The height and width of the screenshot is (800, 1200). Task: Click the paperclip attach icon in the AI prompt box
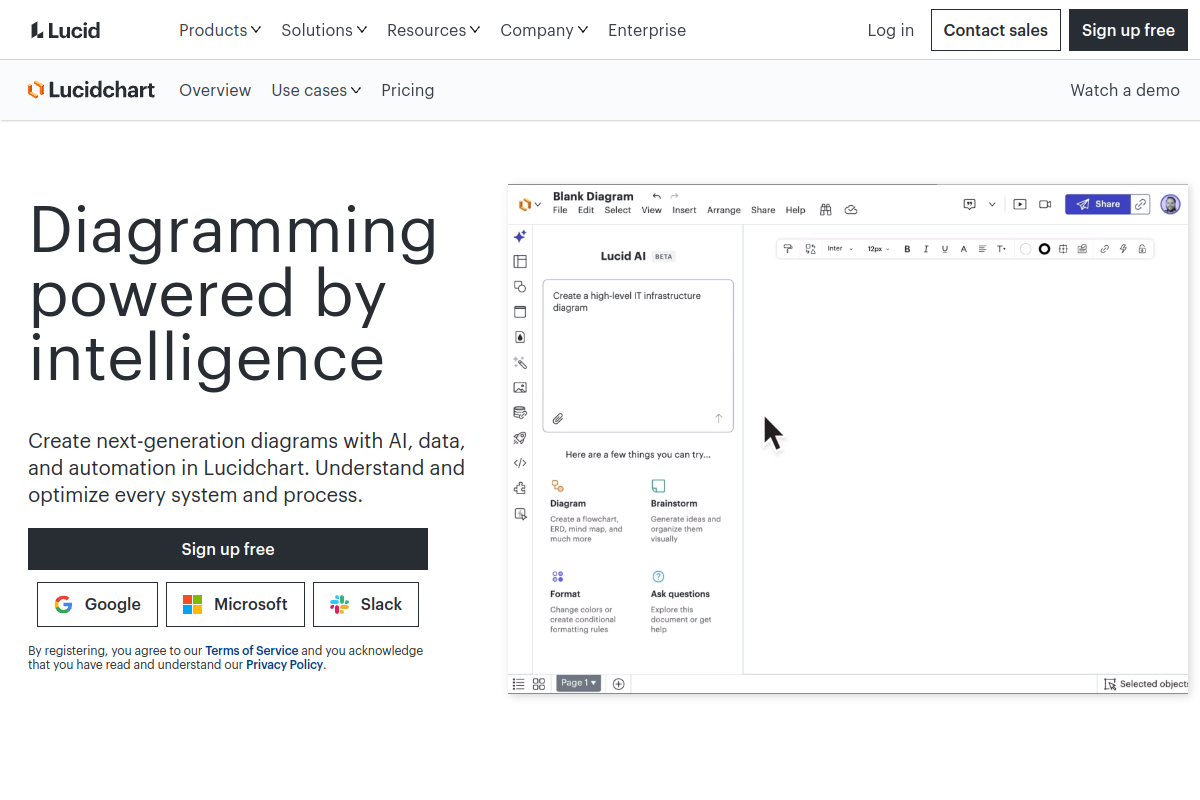(x=558, y=418)
